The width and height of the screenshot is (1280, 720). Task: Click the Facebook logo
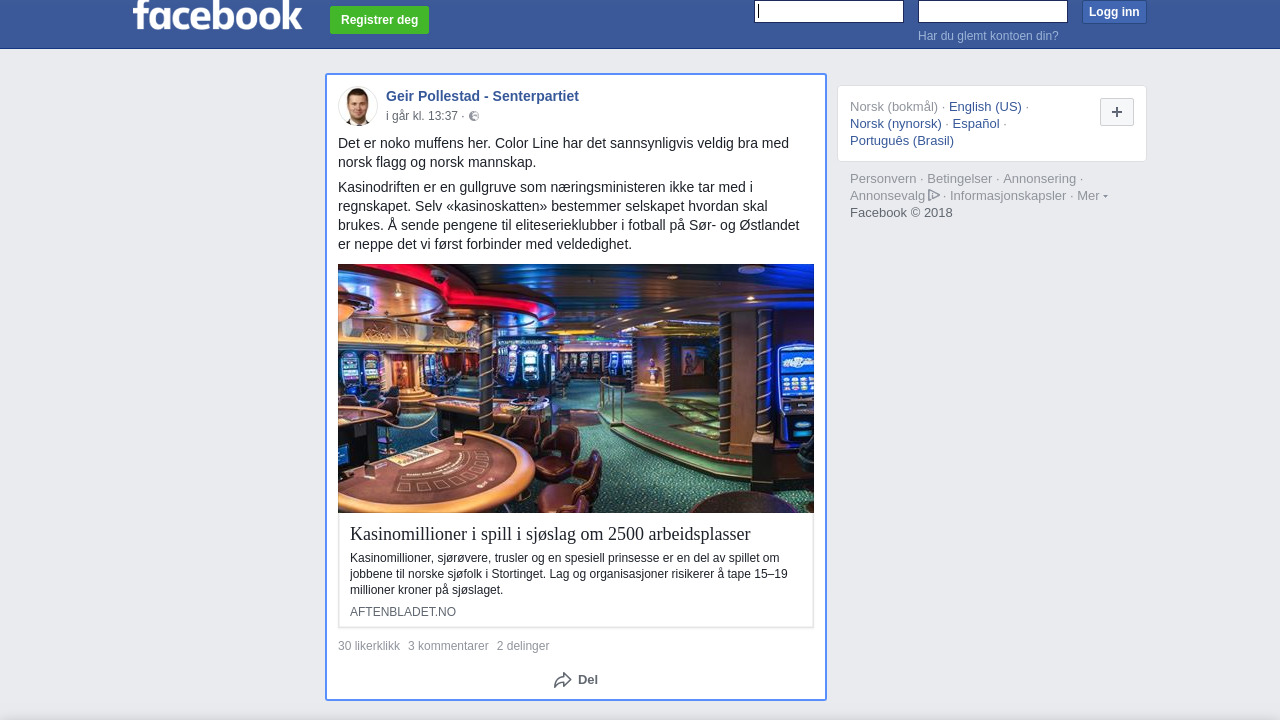tap(217, 14)
